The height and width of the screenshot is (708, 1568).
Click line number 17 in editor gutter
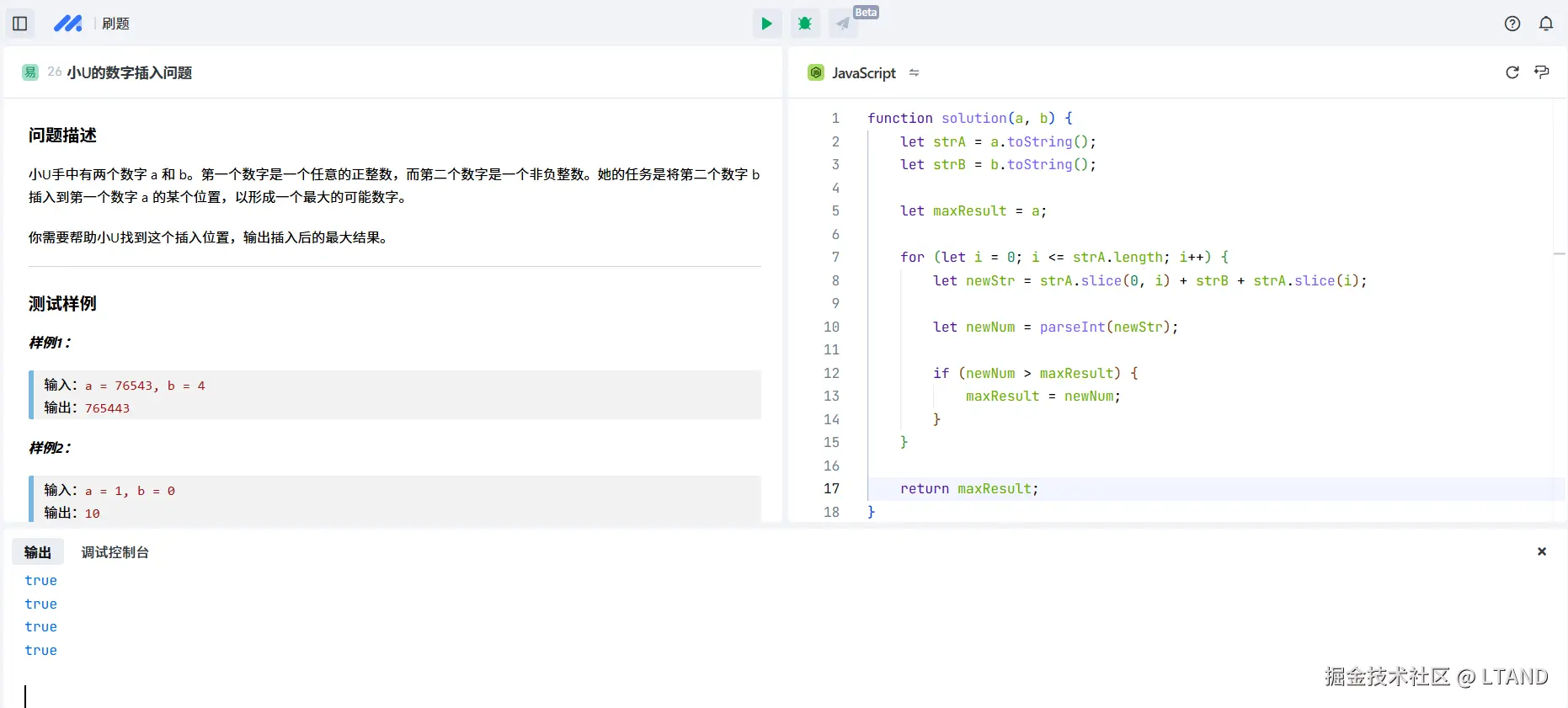(831, 489)
